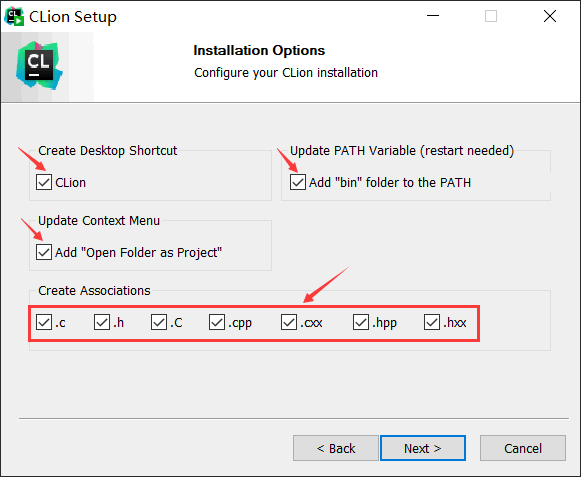
Task: Toggle Add "Open Folder as Project" option
Action: 44,252
